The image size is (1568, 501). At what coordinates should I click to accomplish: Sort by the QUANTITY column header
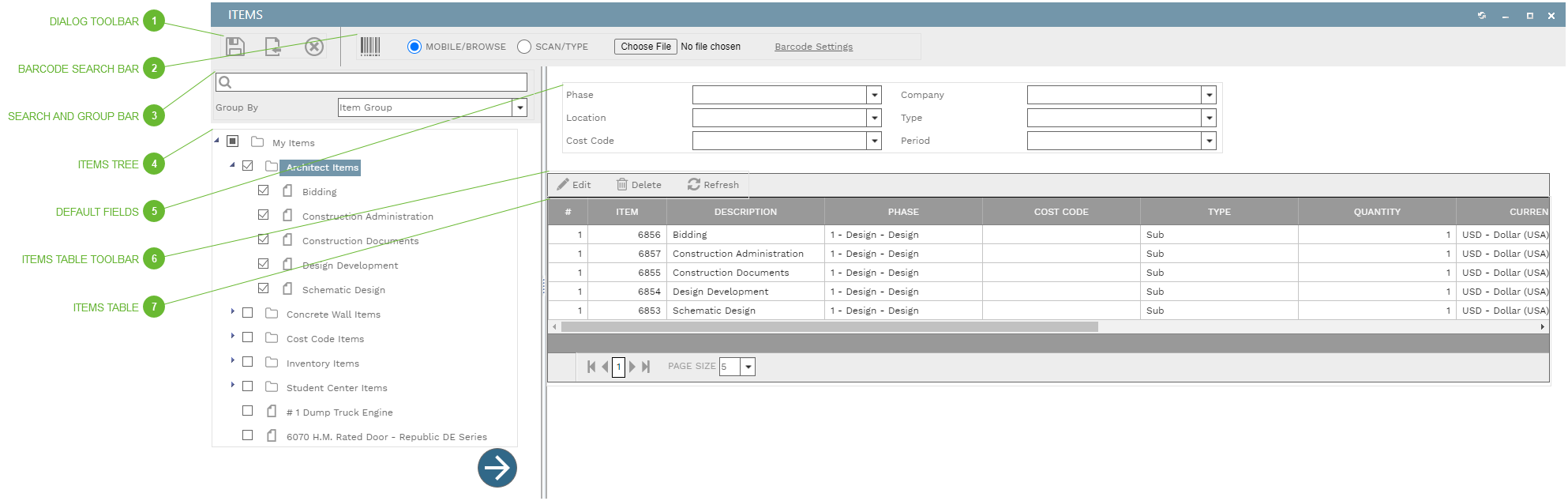point(1377,212)
